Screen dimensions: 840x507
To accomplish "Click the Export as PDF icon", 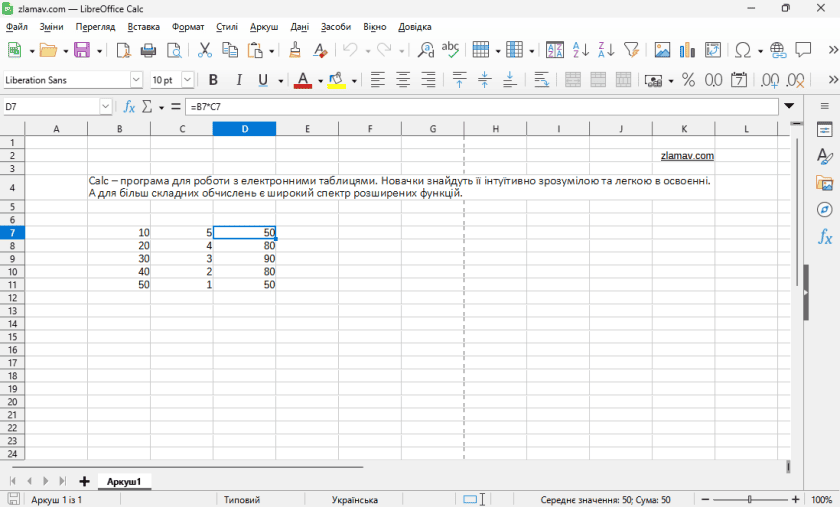I will pos(124,50).
